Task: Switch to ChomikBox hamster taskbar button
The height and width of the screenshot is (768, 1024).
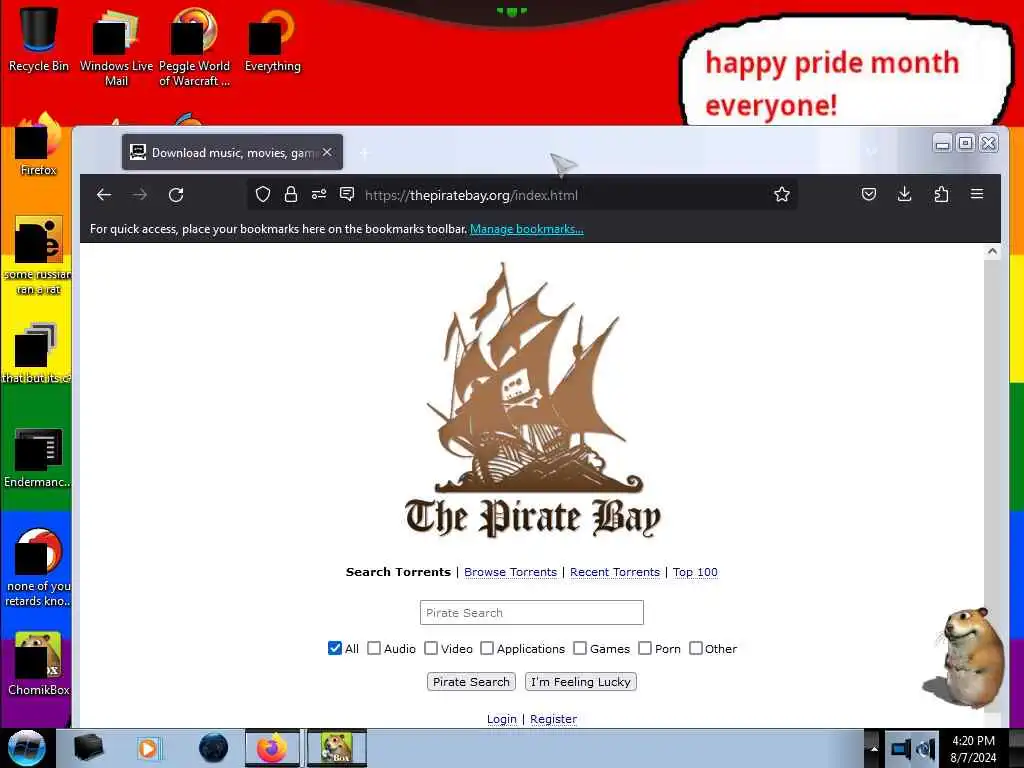Action: pyautogui.click(x=337, y=748)
